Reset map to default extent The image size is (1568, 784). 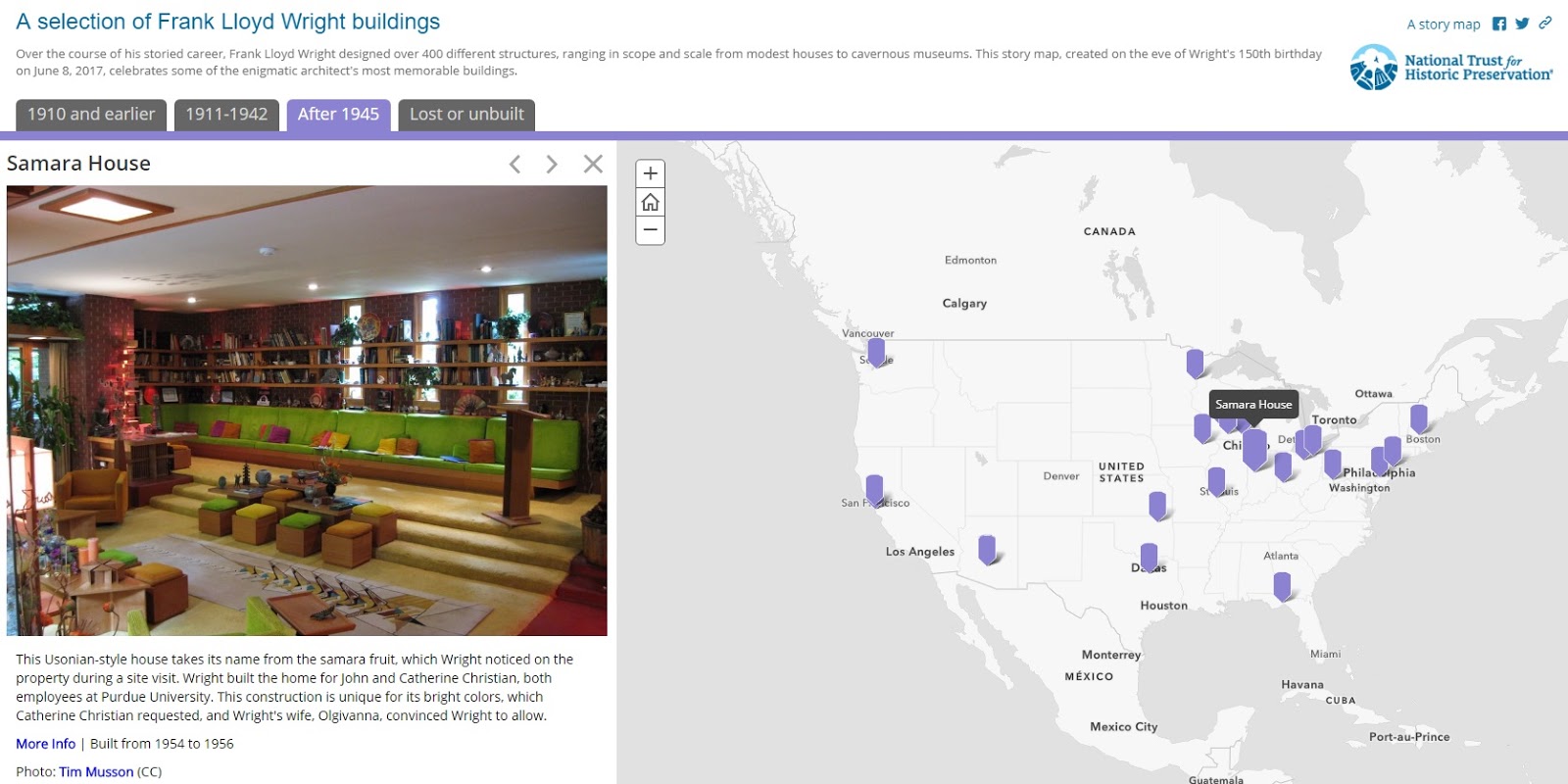tap(651, 203)
